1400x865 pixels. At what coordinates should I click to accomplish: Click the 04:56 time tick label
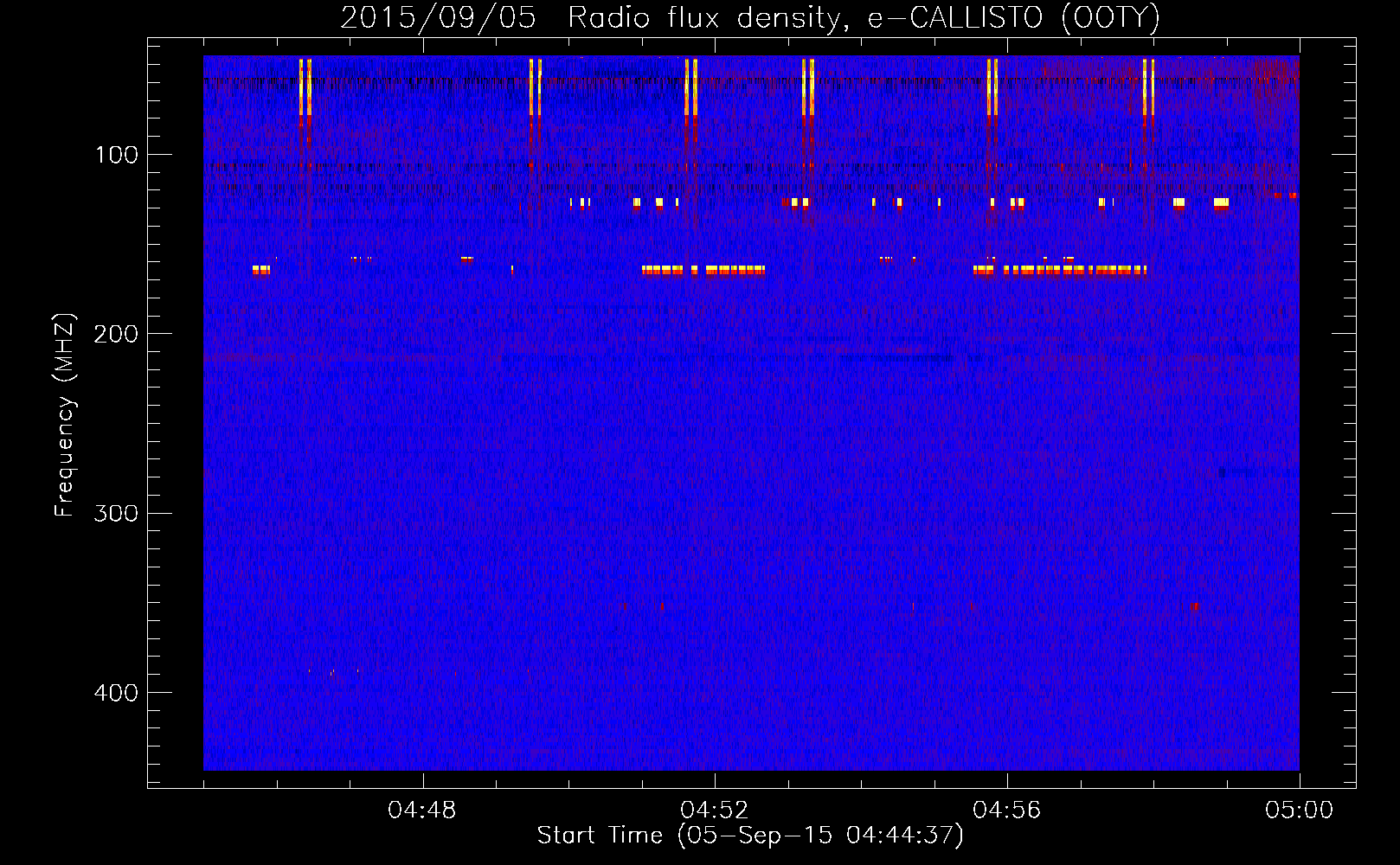pos(1007,811)
